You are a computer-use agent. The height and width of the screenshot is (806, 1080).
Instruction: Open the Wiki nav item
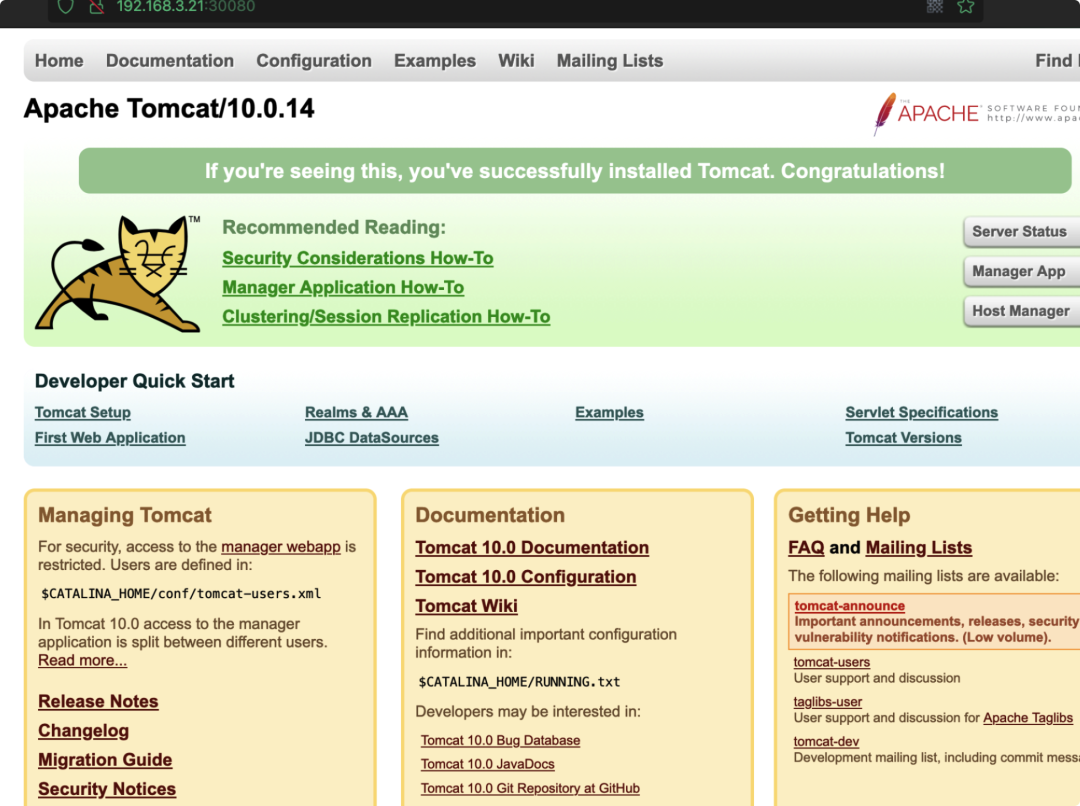pyautogui.click(x=517, y=61)
